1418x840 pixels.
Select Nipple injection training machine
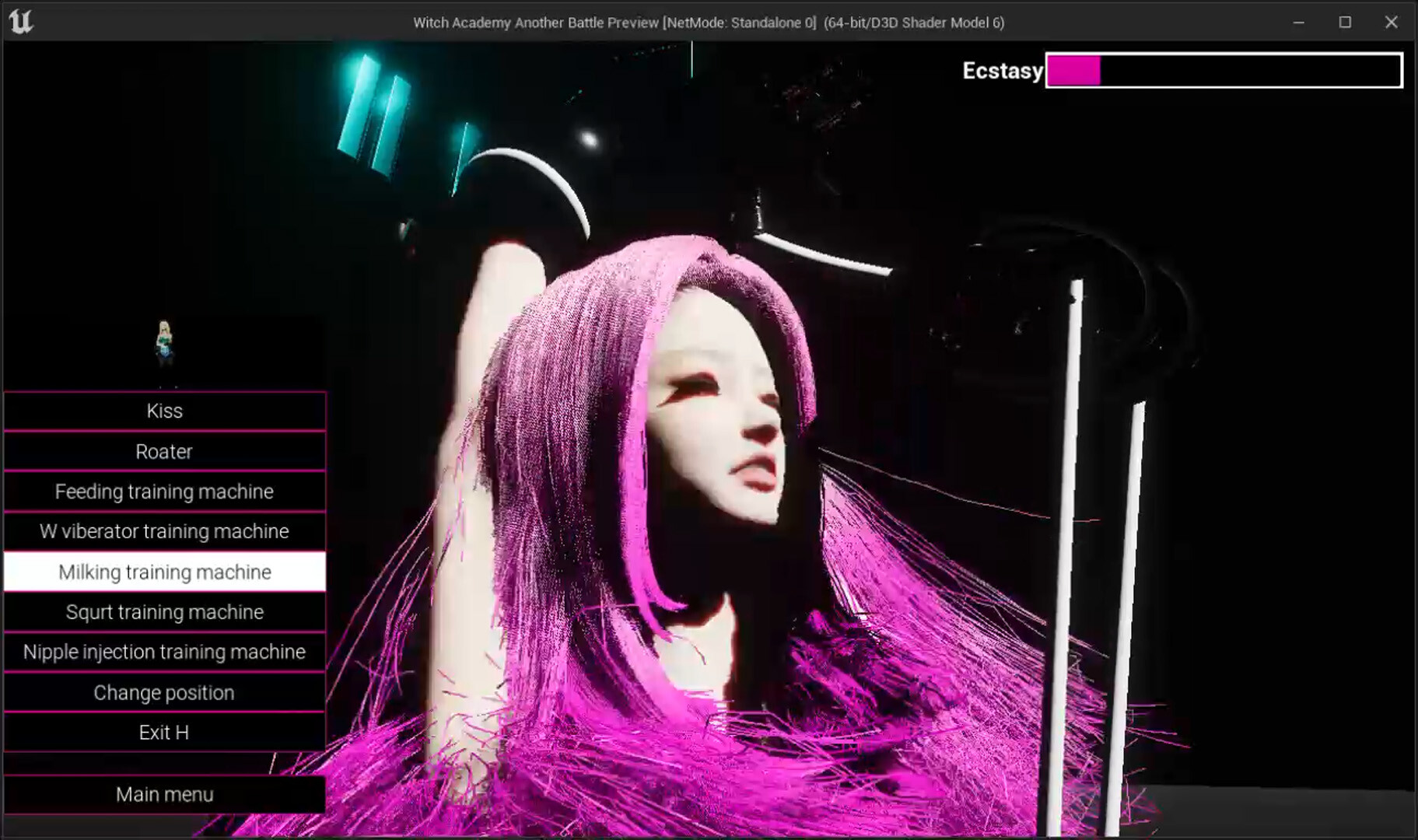pos(164,652)
